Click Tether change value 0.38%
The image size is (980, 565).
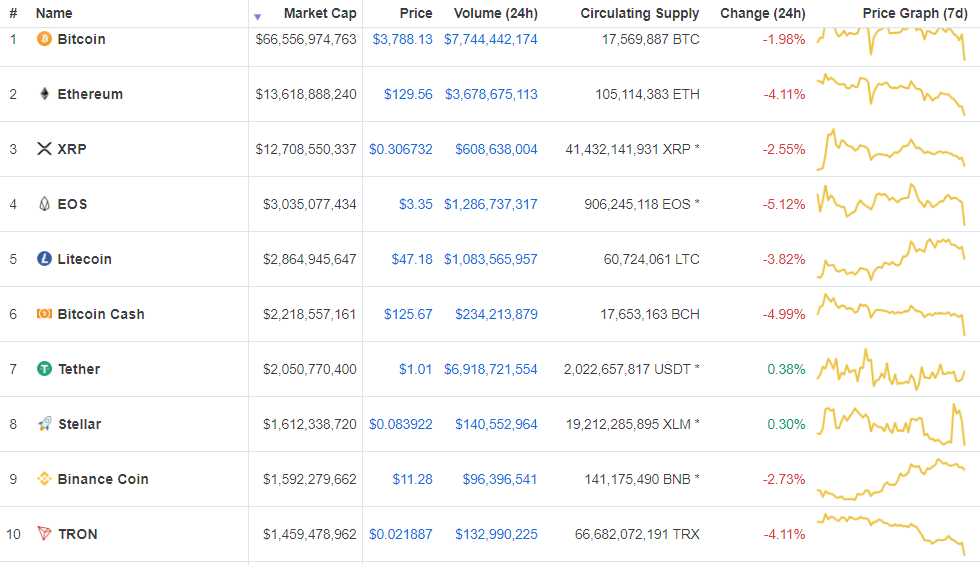786,369
